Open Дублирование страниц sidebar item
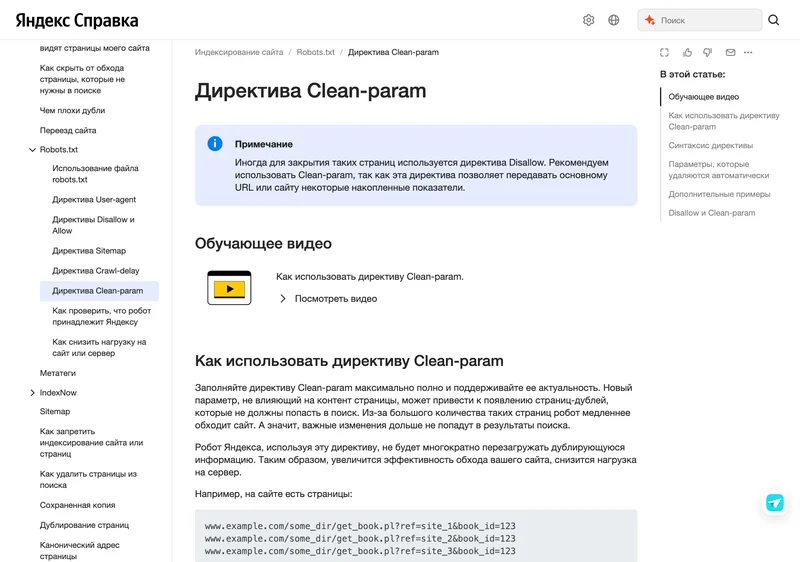The width and height of the screenshot is (800, 562). click(84, 525)
